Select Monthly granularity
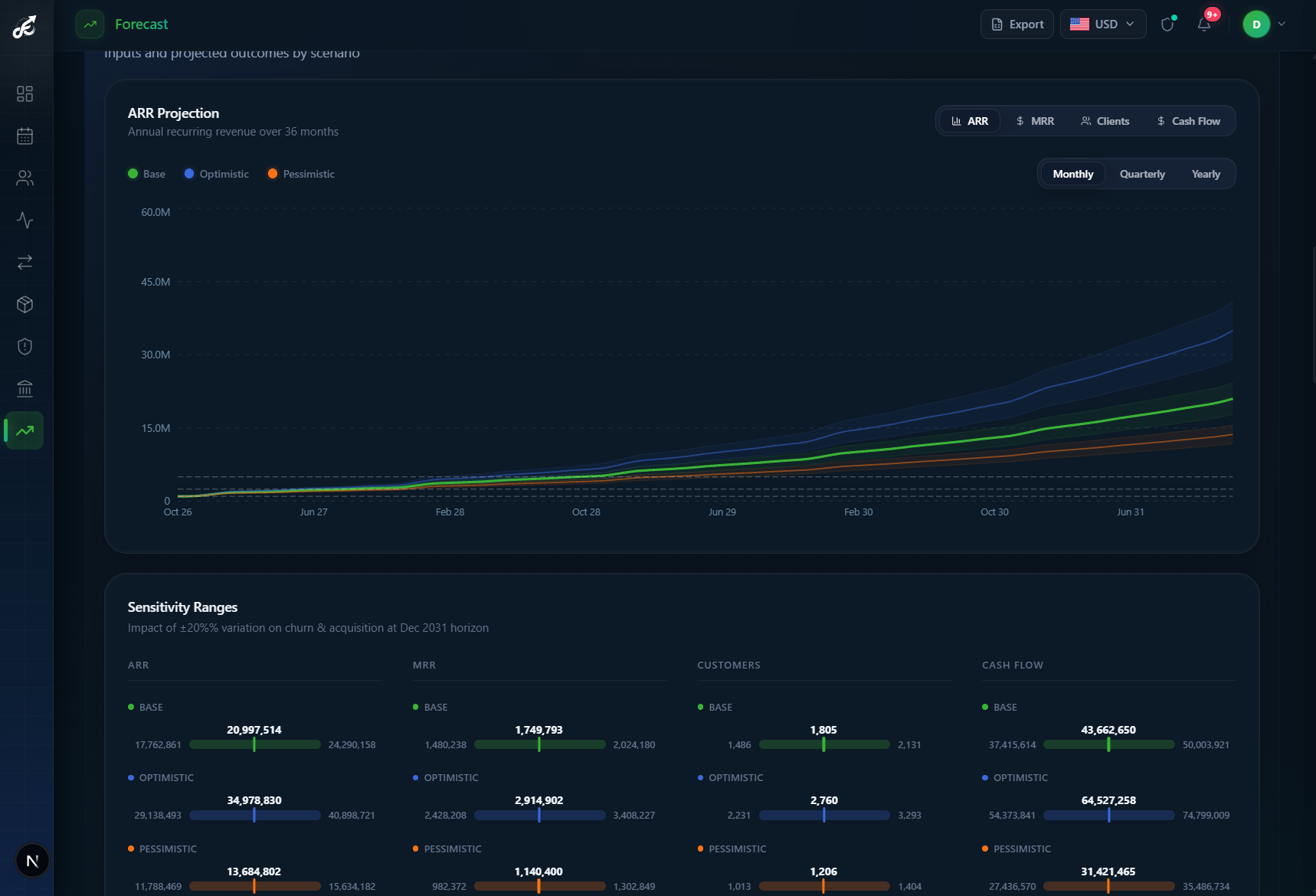This screenshot has height=896, width=1316. [1072, 174]
